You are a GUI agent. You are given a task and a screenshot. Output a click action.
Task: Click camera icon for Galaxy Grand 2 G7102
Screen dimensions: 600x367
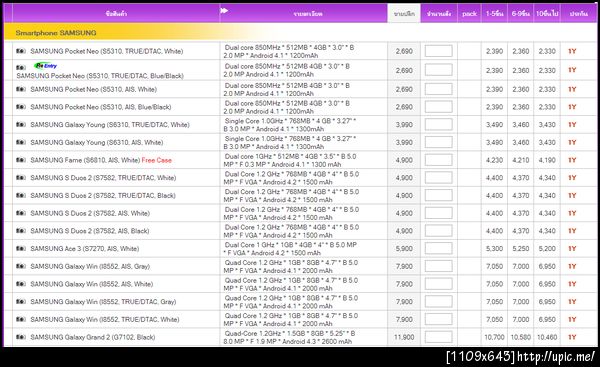click(21, 337)
